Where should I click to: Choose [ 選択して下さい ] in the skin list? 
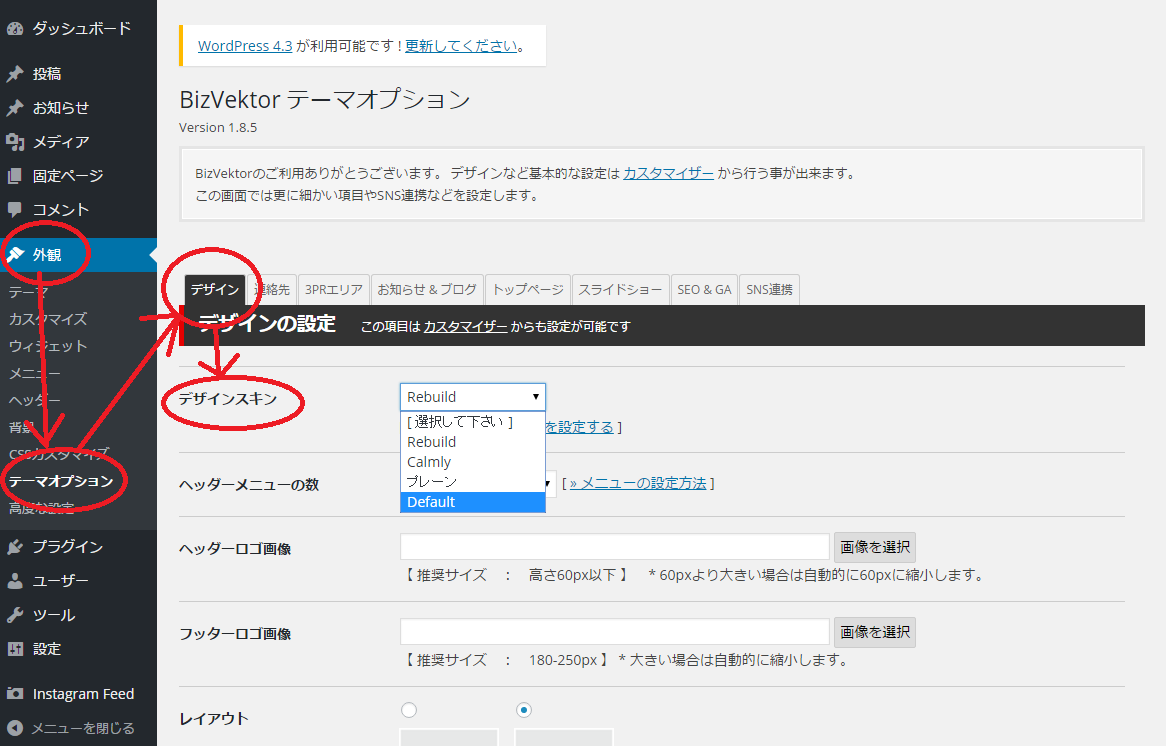473,422
